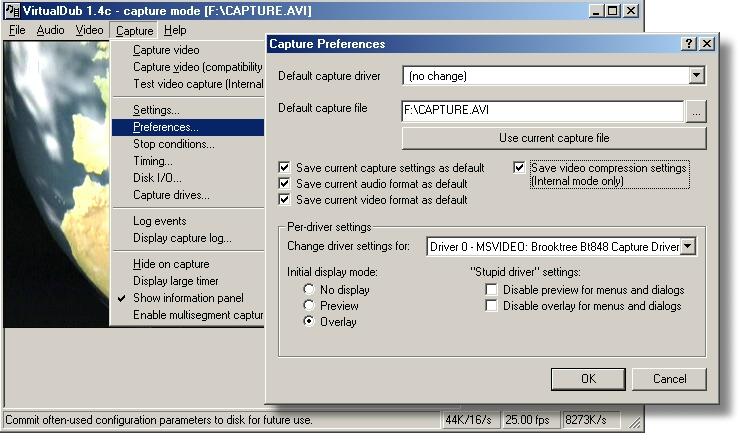Cancel the Capture Preferences dialog
Image resolution: width=739 pixels, height=441 pixels.
pos(670,379)
